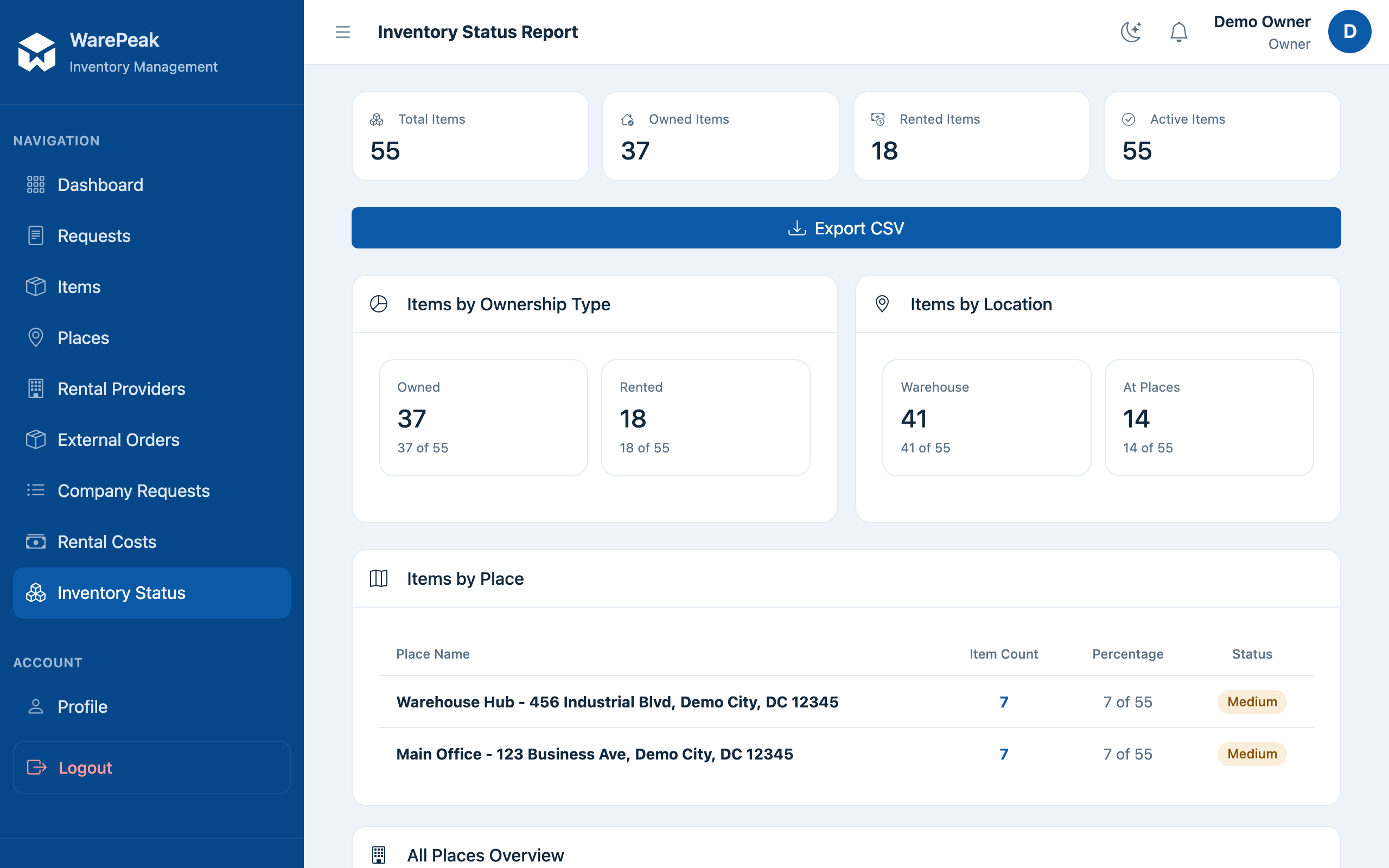Click Medium status badge for Main Office
This screenshot has height=868, width=1389.
click(1252, 754)
